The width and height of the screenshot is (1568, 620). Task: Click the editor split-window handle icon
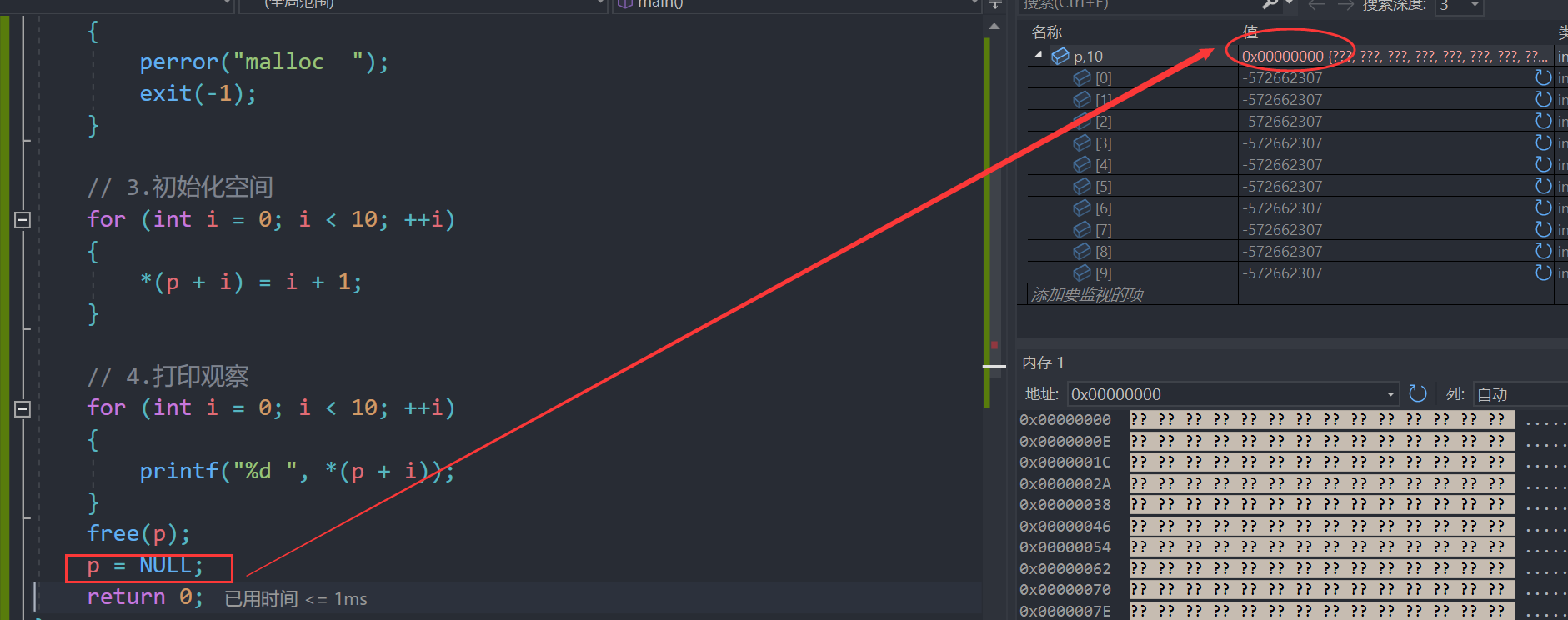click(994, 5)
